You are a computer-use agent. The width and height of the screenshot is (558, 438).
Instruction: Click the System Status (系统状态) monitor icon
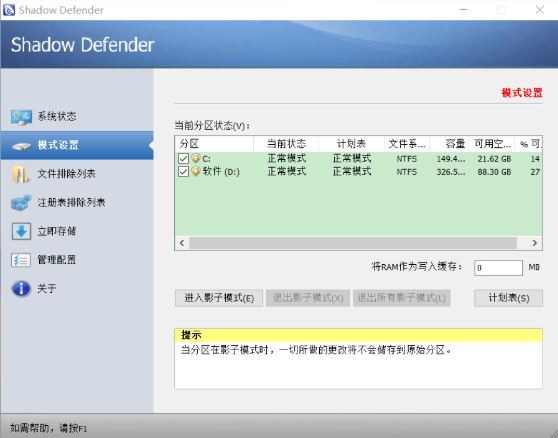point(21,117)
